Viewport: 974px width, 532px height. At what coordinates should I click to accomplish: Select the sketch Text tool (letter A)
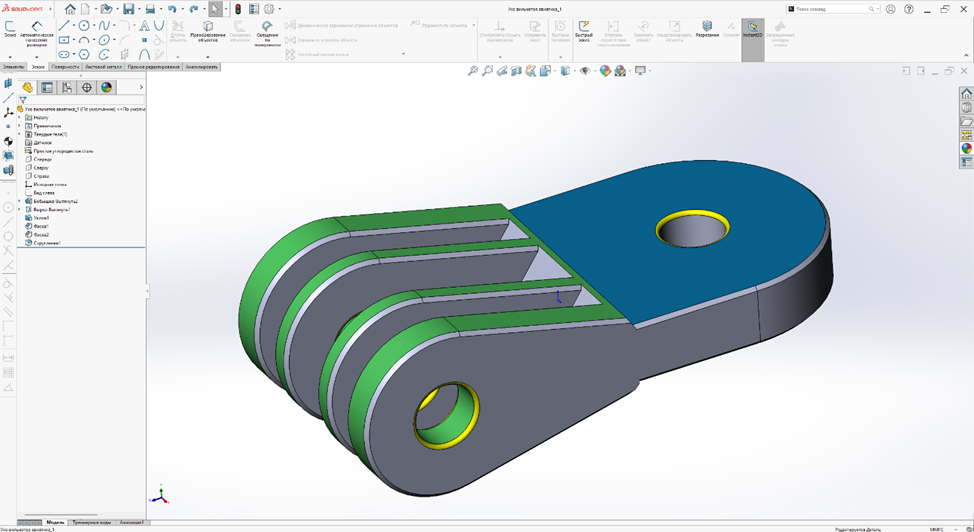coord(144,25)
